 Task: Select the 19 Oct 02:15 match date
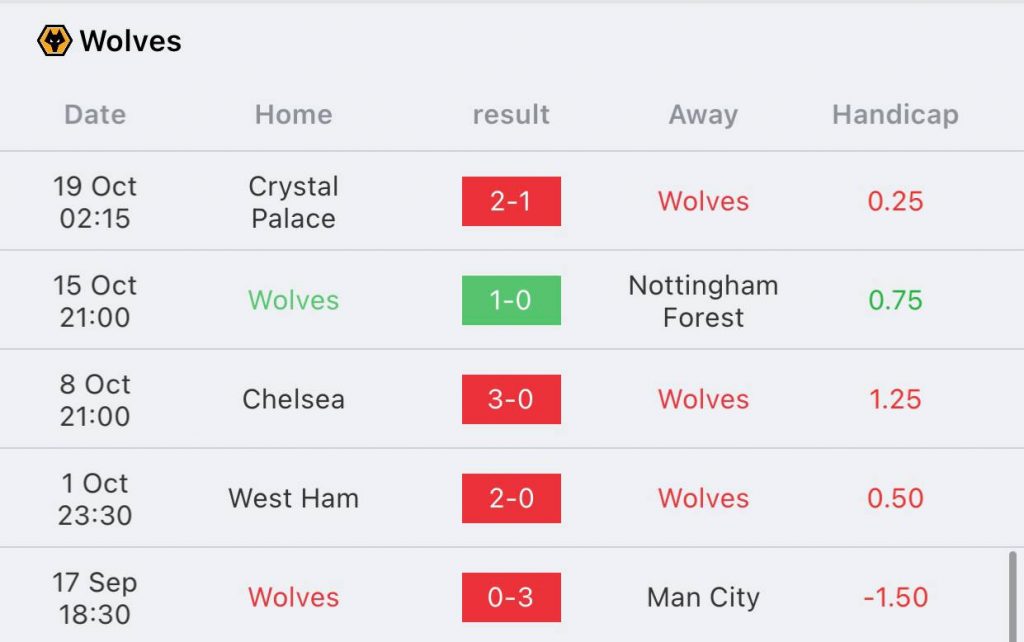coord(95,202)
